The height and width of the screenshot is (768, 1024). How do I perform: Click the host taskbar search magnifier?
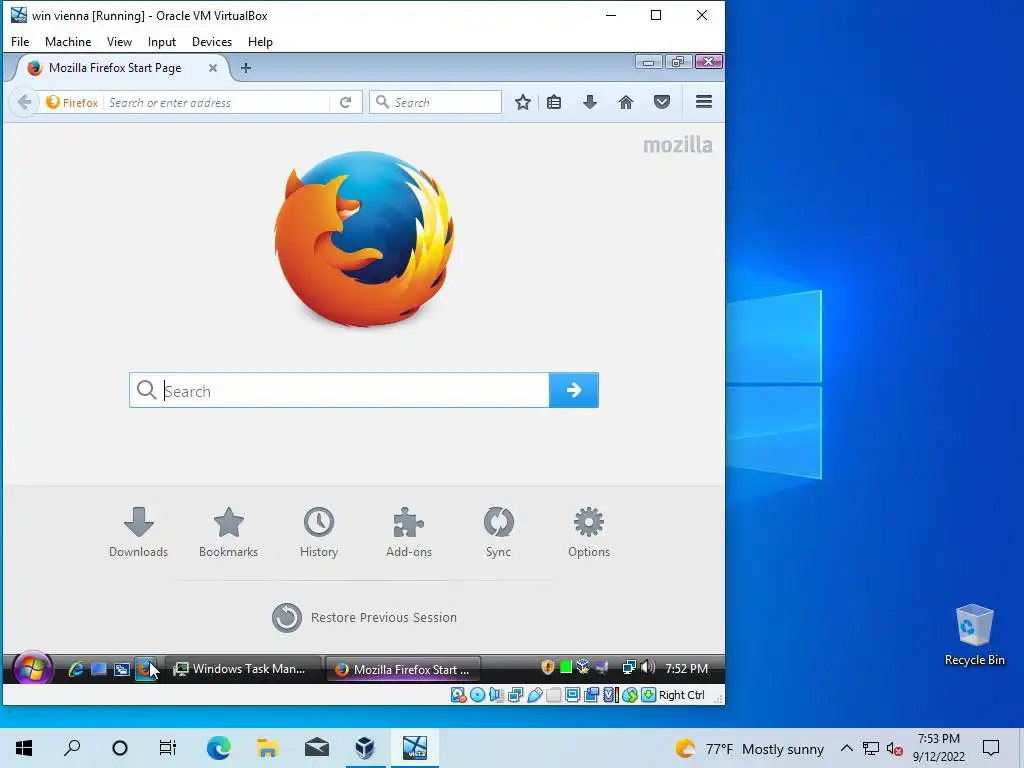click(72, 748)
